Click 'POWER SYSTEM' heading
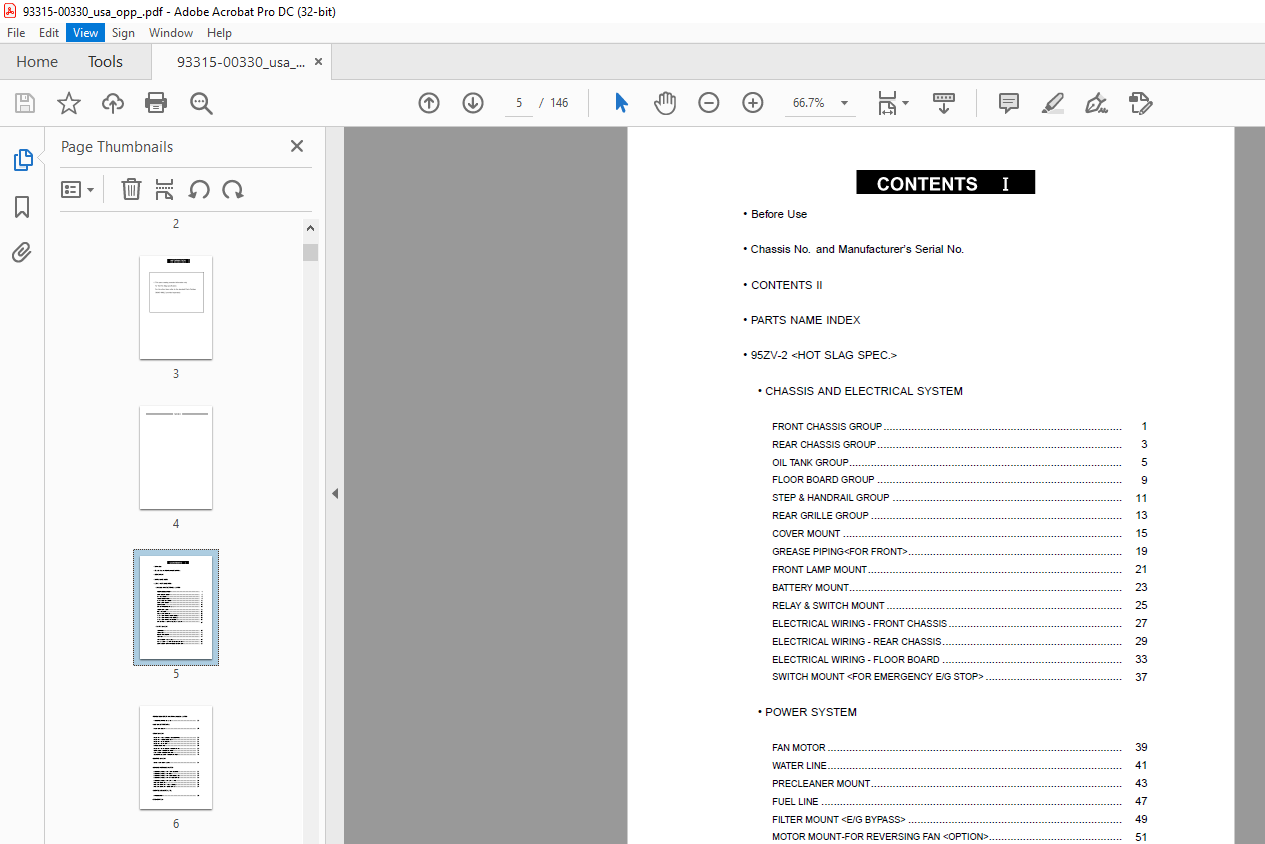The width and height of the screenshot is (1265, 844). [x=811, y=712]
